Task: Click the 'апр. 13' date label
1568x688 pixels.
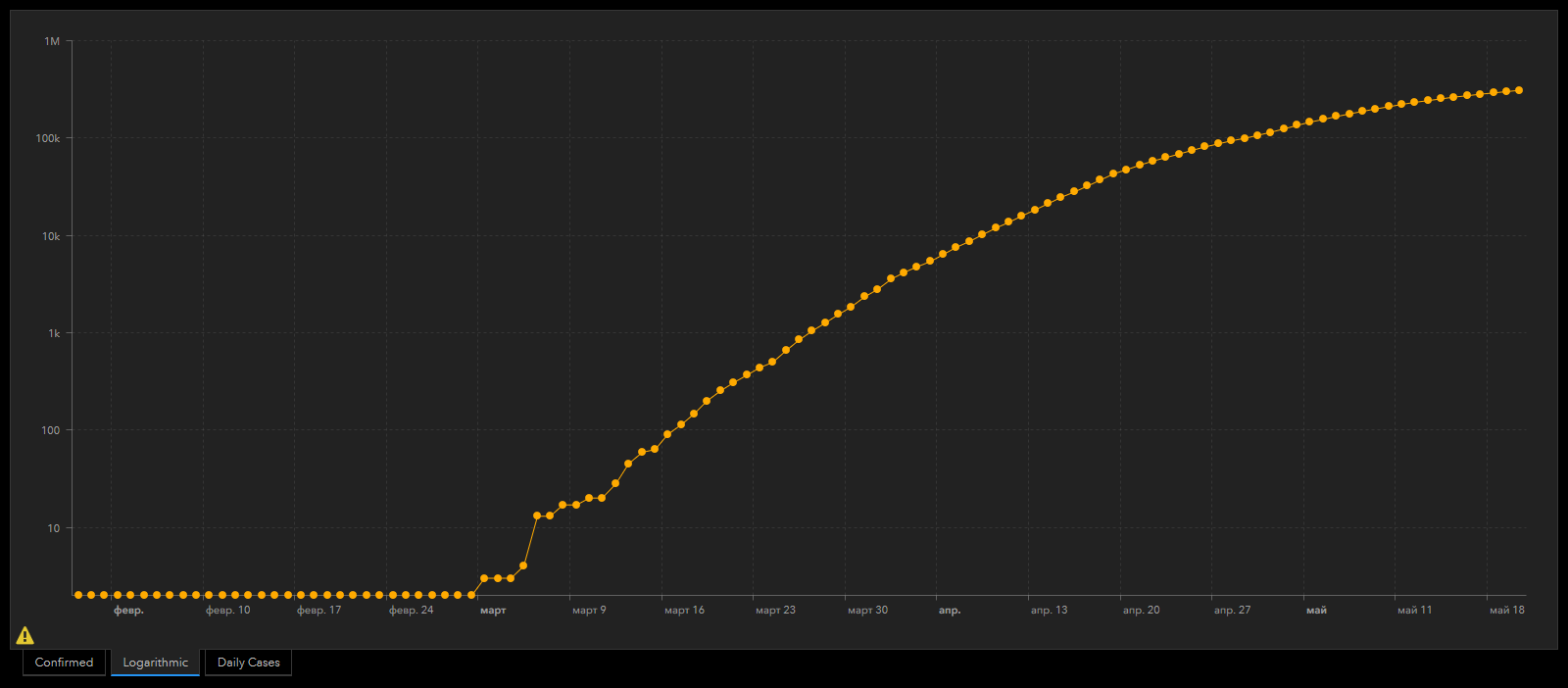Action: coord(1049,610)
